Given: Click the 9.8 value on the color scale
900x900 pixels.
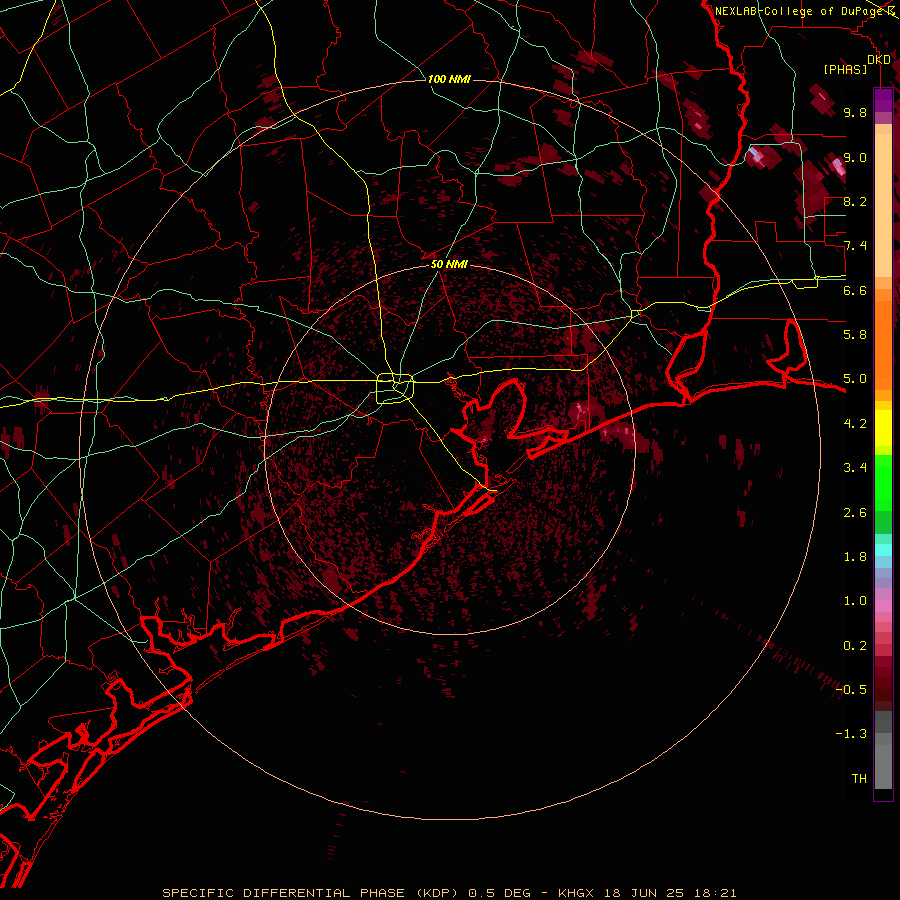Looking at the screenshot, I should coord(855,112).
